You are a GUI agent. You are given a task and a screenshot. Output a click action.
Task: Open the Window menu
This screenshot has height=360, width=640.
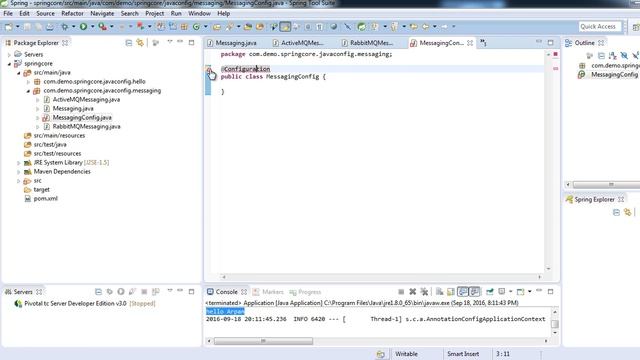click(x=199, y=13)
